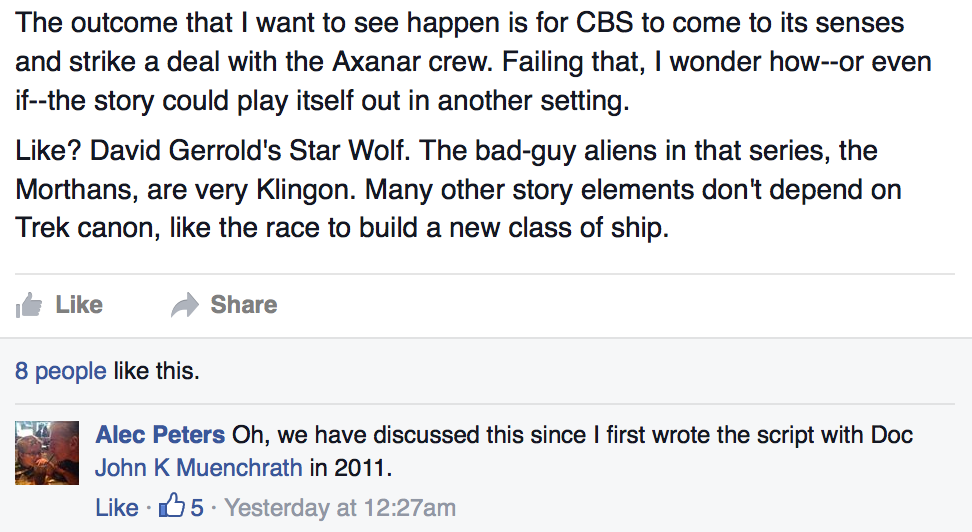Screen dimensions: 972x532
Task: Click the paragraph about CBS and Axanar
Action: point(473,61)
